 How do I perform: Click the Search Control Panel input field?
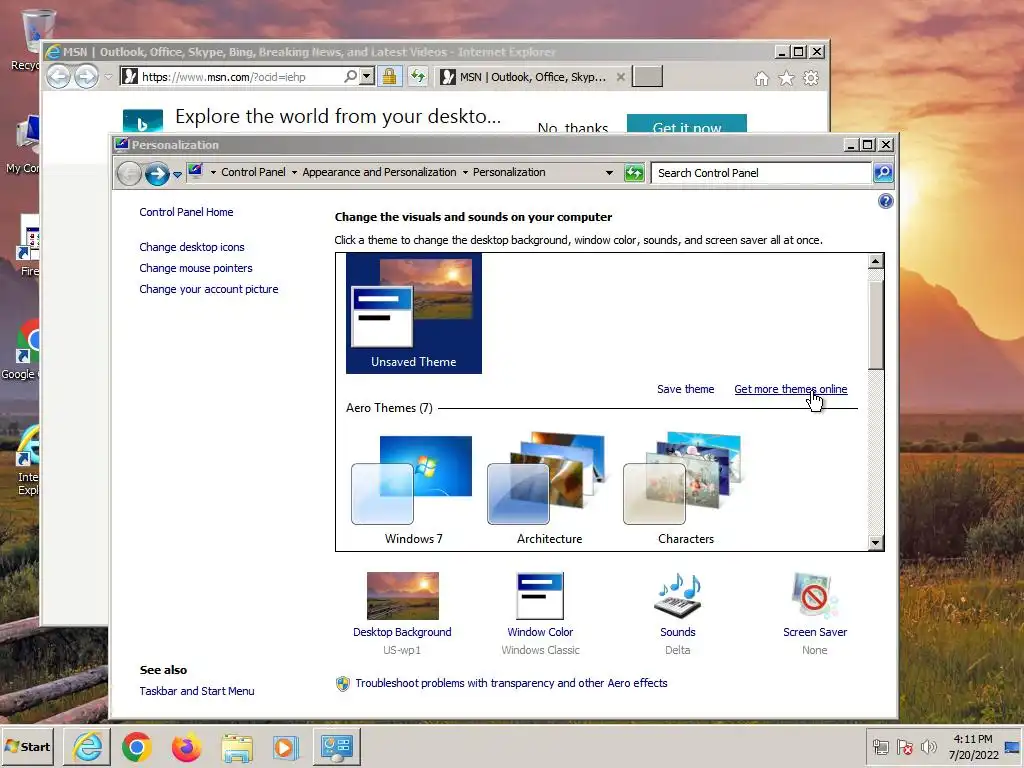pos(761,173)
